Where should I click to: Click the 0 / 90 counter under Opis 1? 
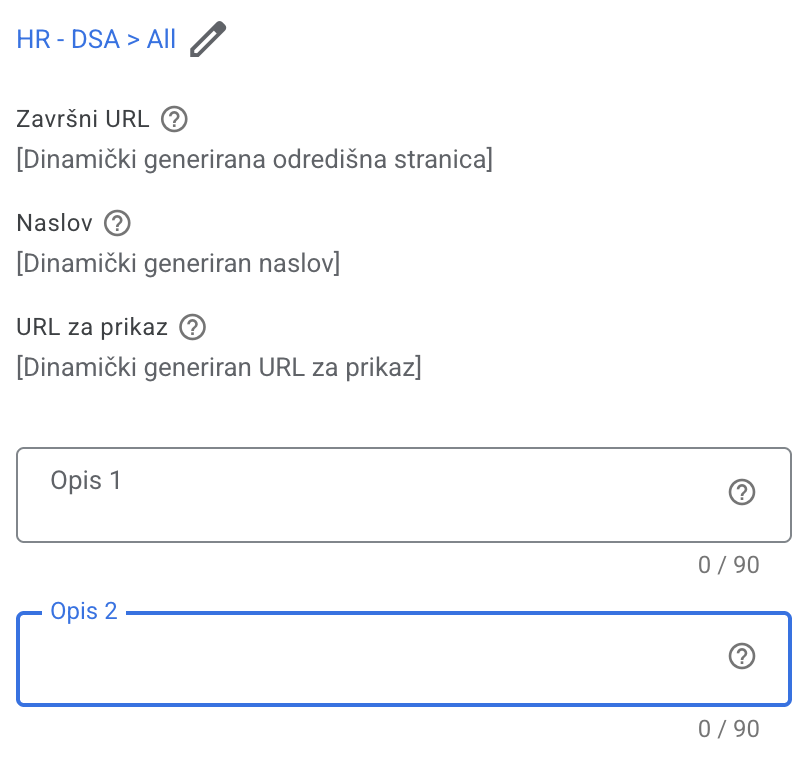pyautogui.click(x=728, y=565)
